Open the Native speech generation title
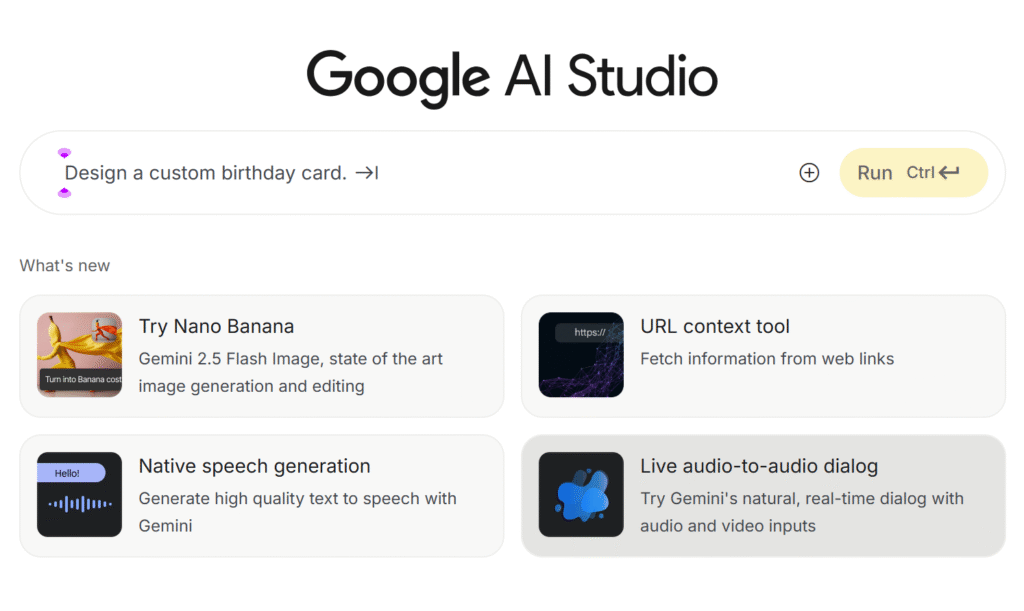Viewport: 1024px width, 611px height. pos(255,466)
